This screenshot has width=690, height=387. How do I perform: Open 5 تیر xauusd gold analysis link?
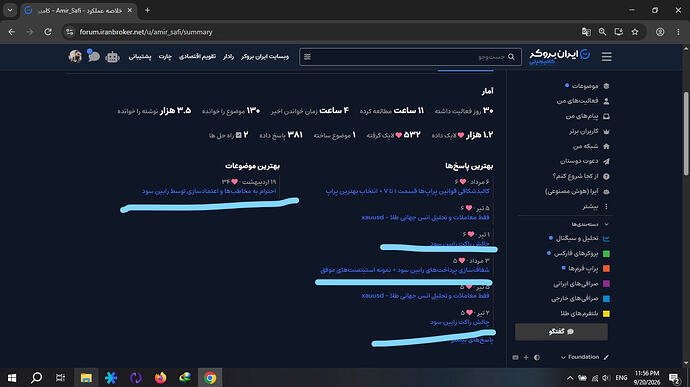click(x=425, y=217)
